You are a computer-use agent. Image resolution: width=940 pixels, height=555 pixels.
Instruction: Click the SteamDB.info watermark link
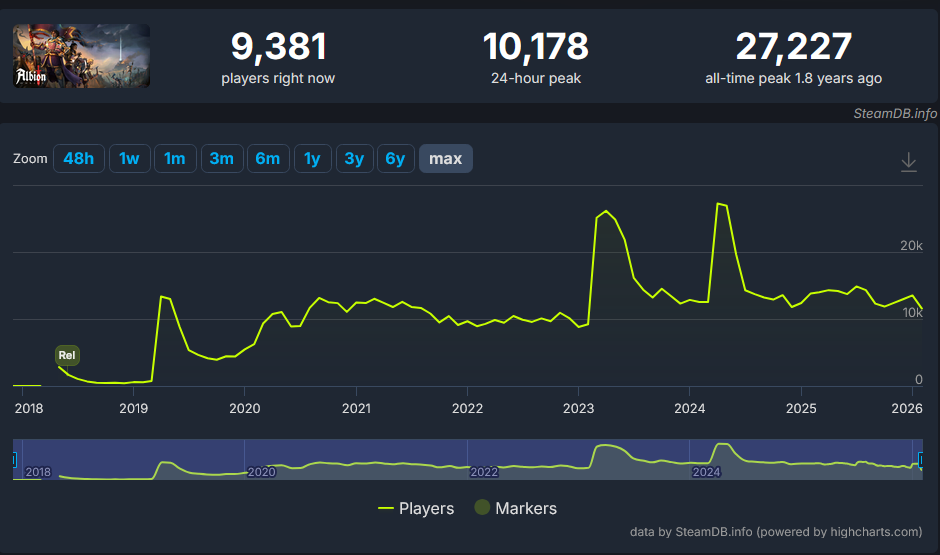coord(895,113)
